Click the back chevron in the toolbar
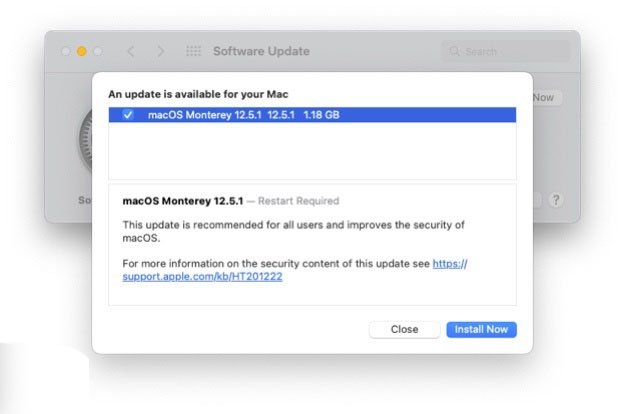 click(130, 51)
